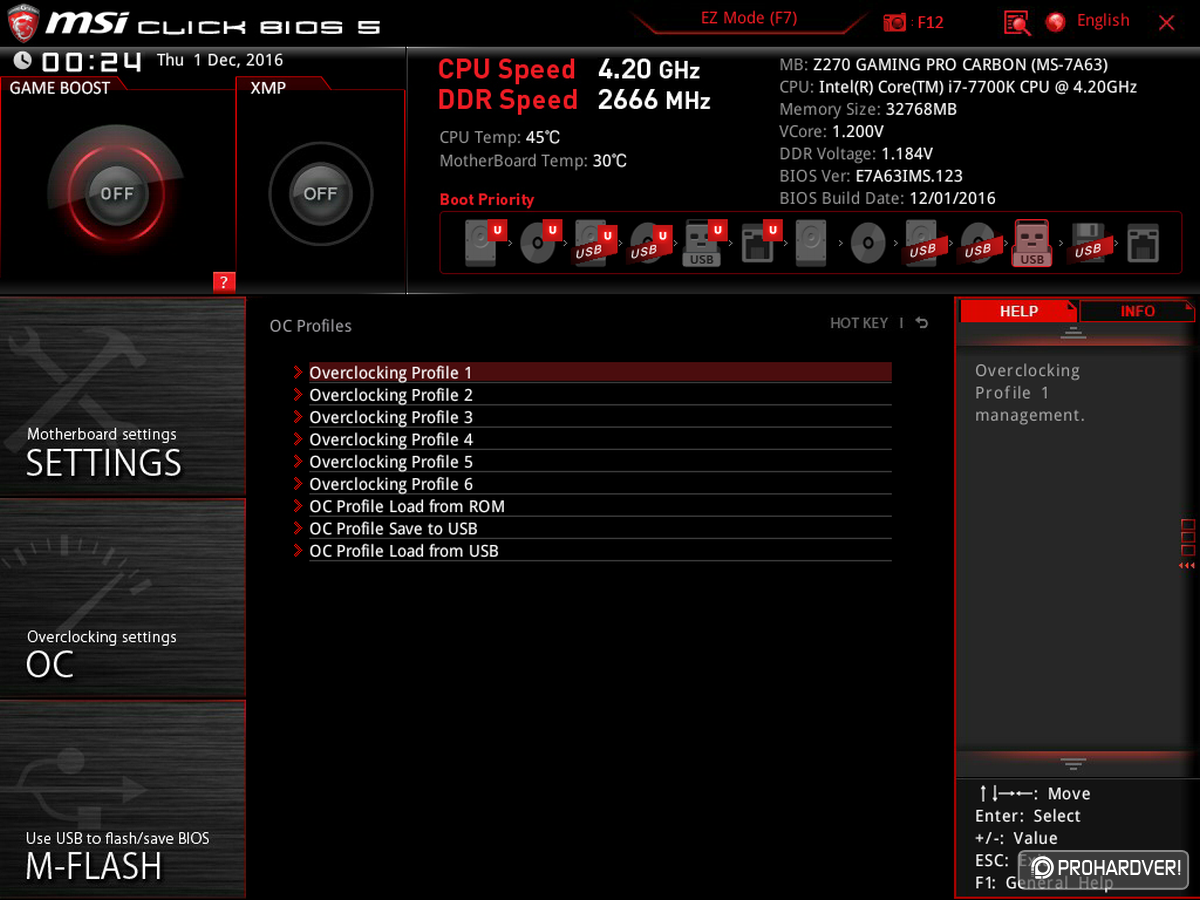Open Overclocking Profile 6 entry text
1200x900 pixels.
click(390, 484)
